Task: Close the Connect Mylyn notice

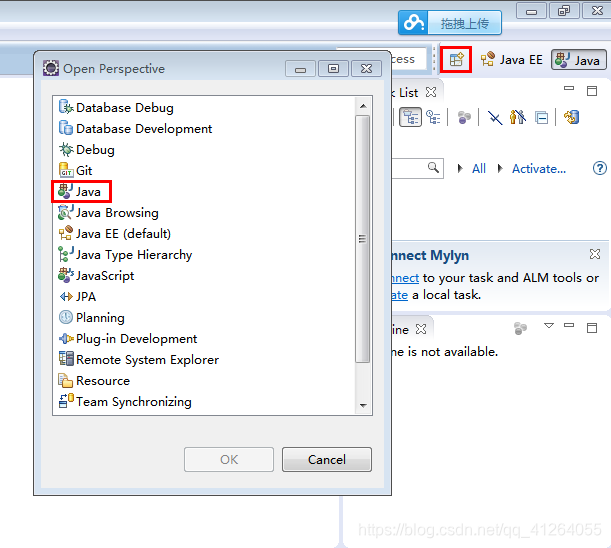Action: click(x=595, y=254)
